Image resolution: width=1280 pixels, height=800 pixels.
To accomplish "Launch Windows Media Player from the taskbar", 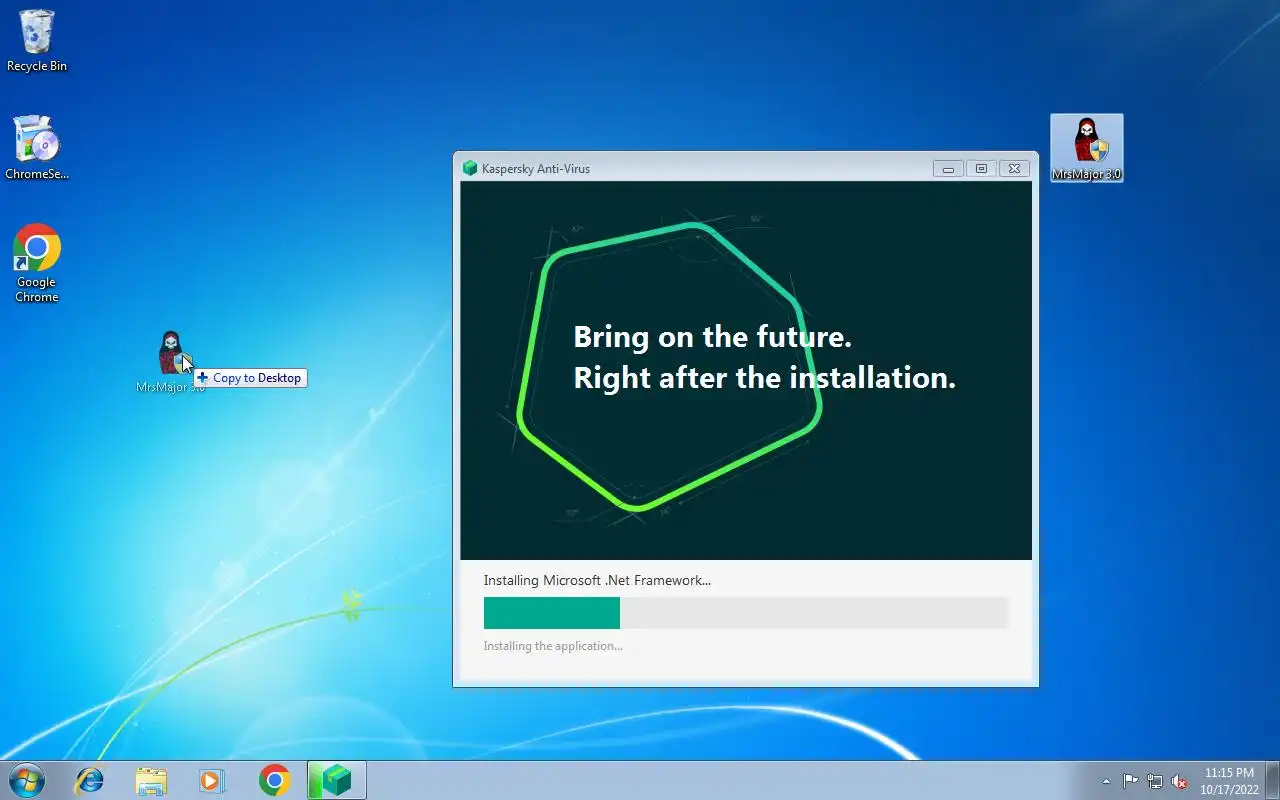I will point(212,780).
